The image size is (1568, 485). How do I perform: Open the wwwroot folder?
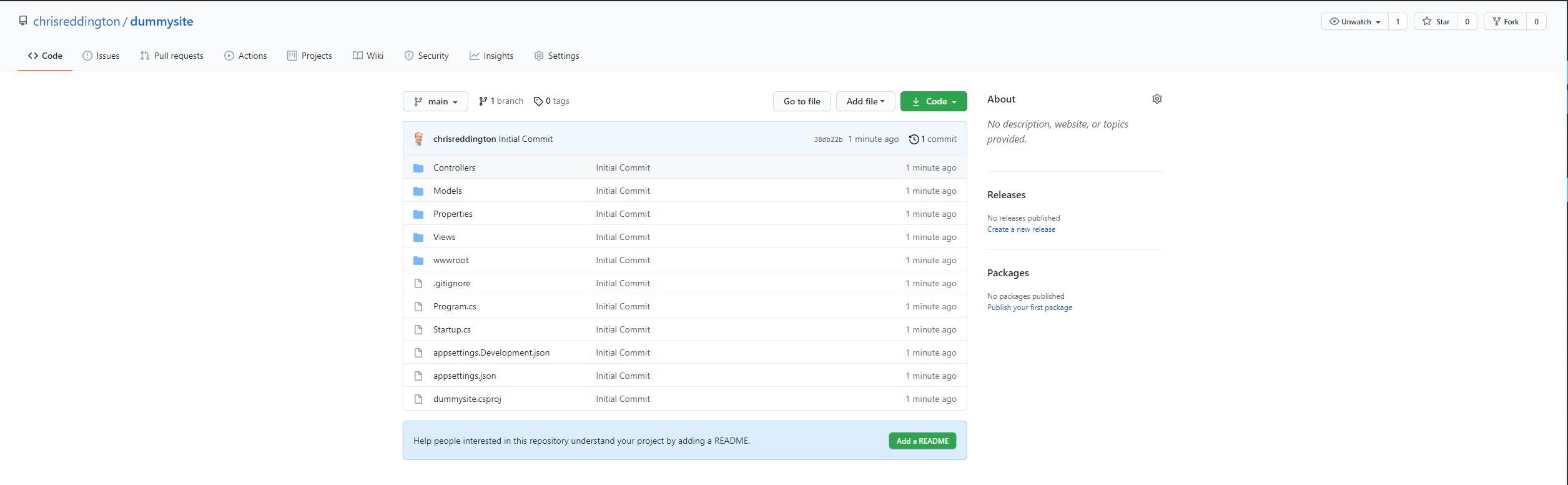pos(451,260)
